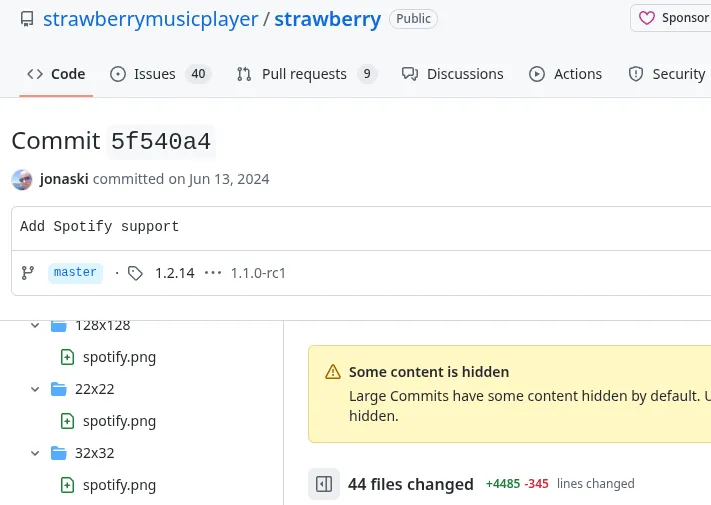Expand the hidden tags ellipsis
This screenshot has height=505, width=711.
pos(212,273)
